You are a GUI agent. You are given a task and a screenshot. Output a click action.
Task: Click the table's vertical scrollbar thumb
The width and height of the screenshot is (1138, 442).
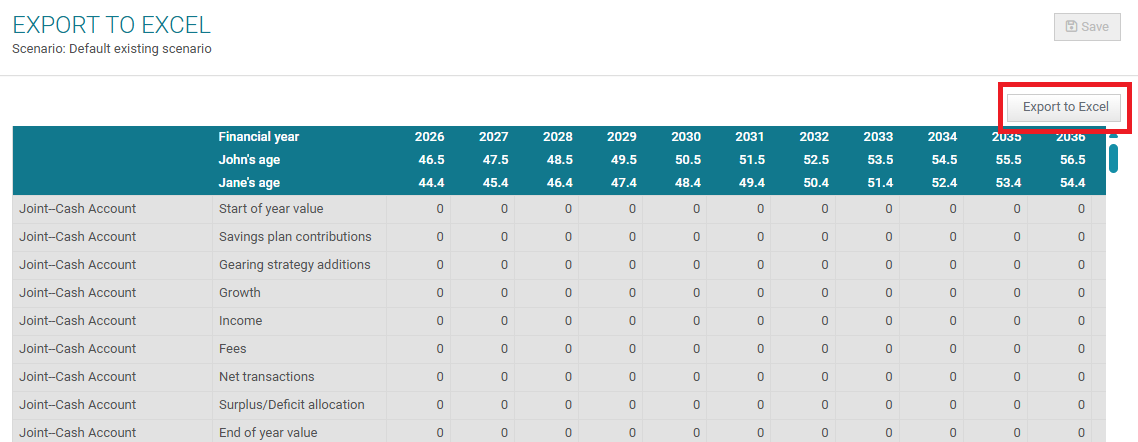click(x=1113, y=158)
